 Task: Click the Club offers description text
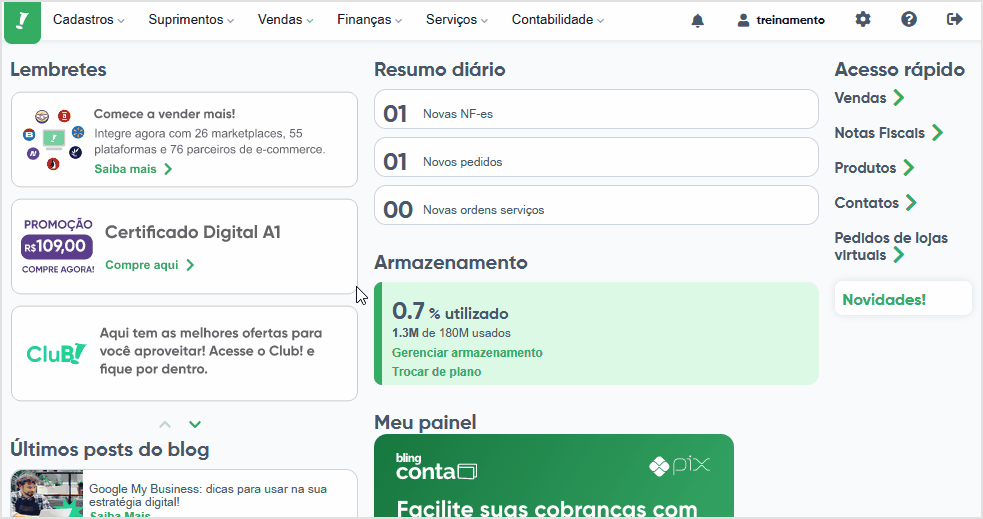(x=211, y=351)
